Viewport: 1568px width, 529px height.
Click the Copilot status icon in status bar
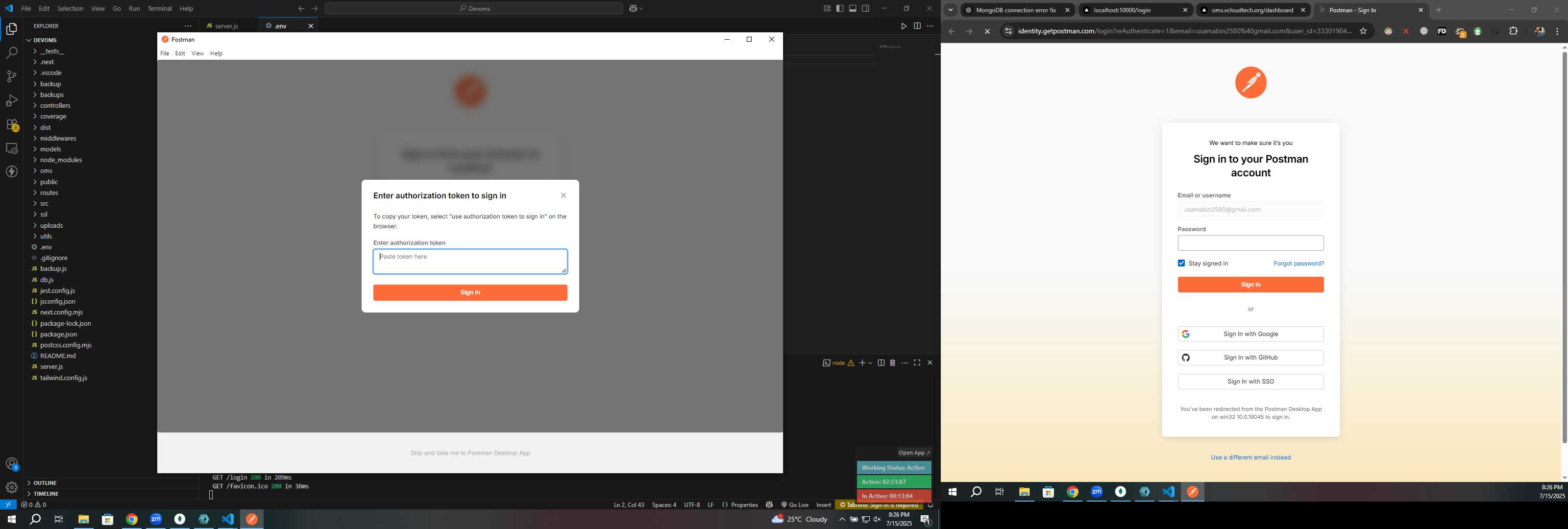pyautogui.click(x=769, y=505)
